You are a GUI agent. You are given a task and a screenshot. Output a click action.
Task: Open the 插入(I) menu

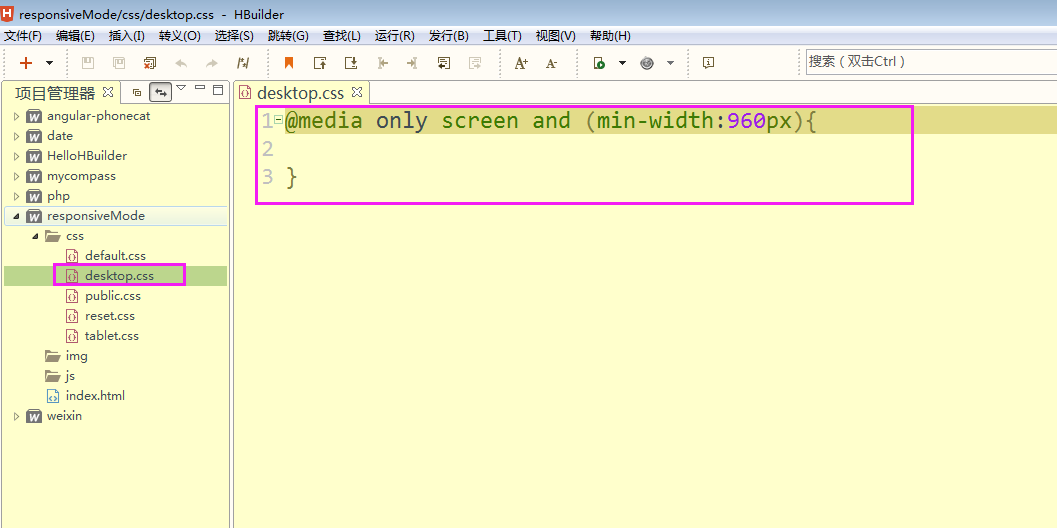126,36
